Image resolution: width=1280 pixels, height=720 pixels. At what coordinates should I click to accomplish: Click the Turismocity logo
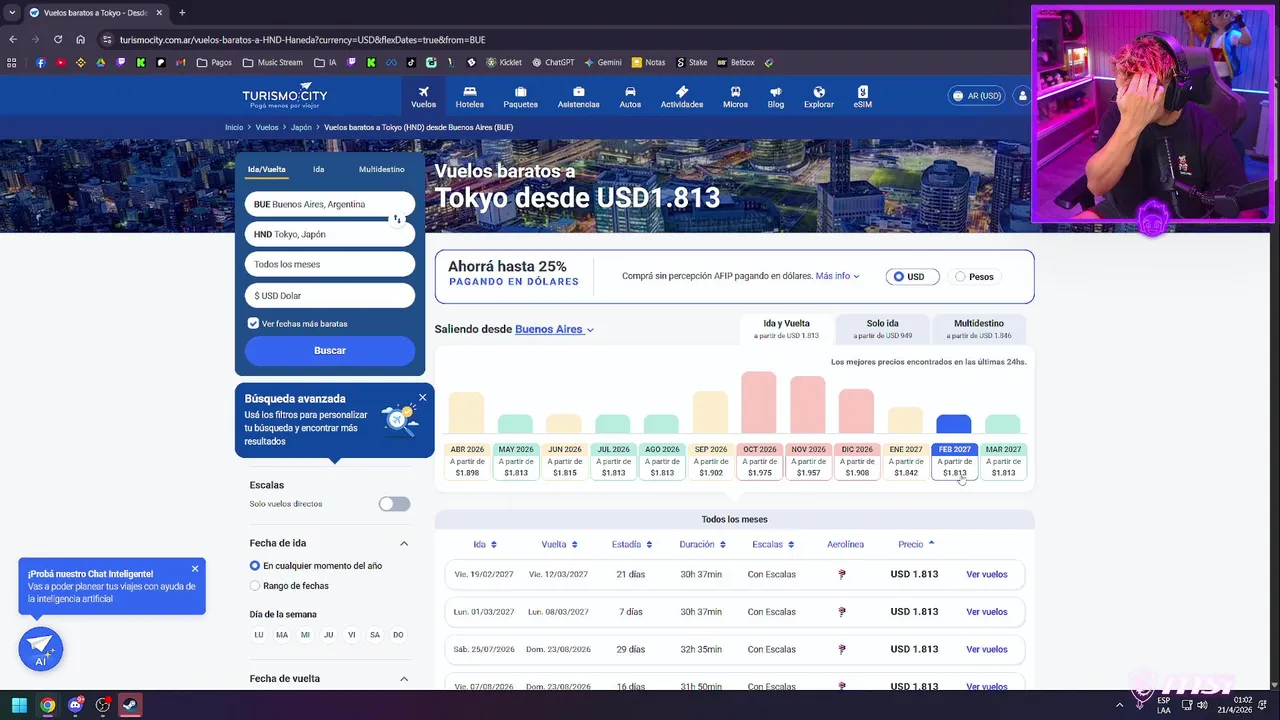284,97
